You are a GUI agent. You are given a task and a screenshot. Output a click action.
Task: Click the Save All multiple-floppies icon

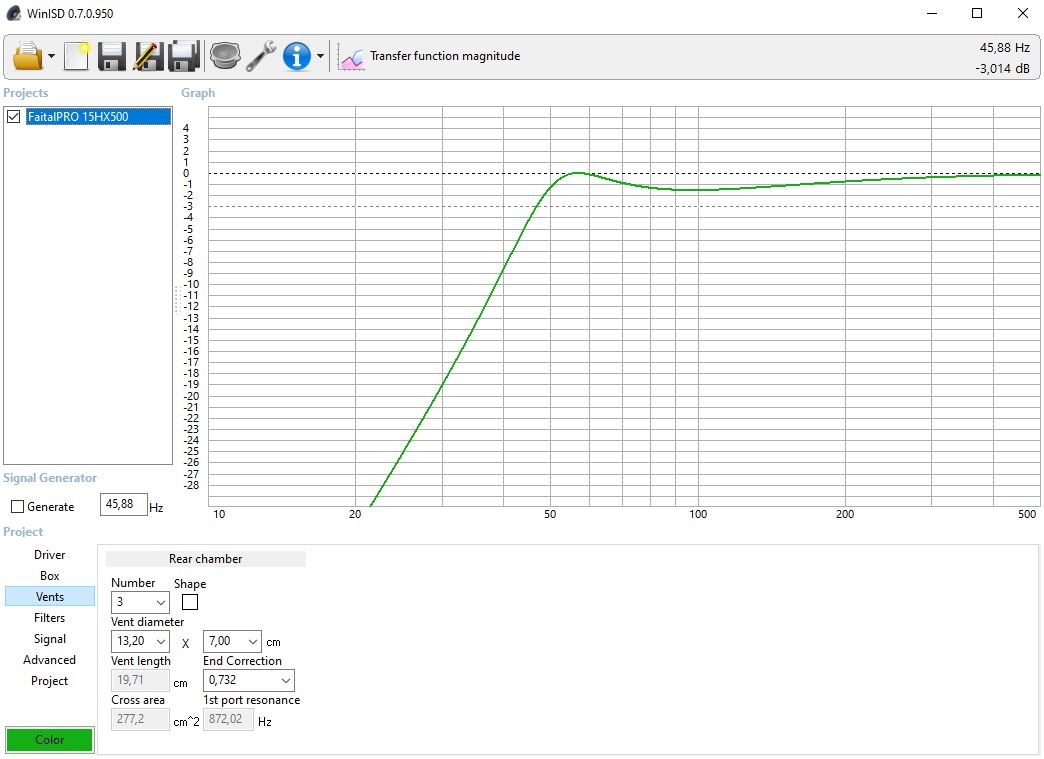point(184,56)
